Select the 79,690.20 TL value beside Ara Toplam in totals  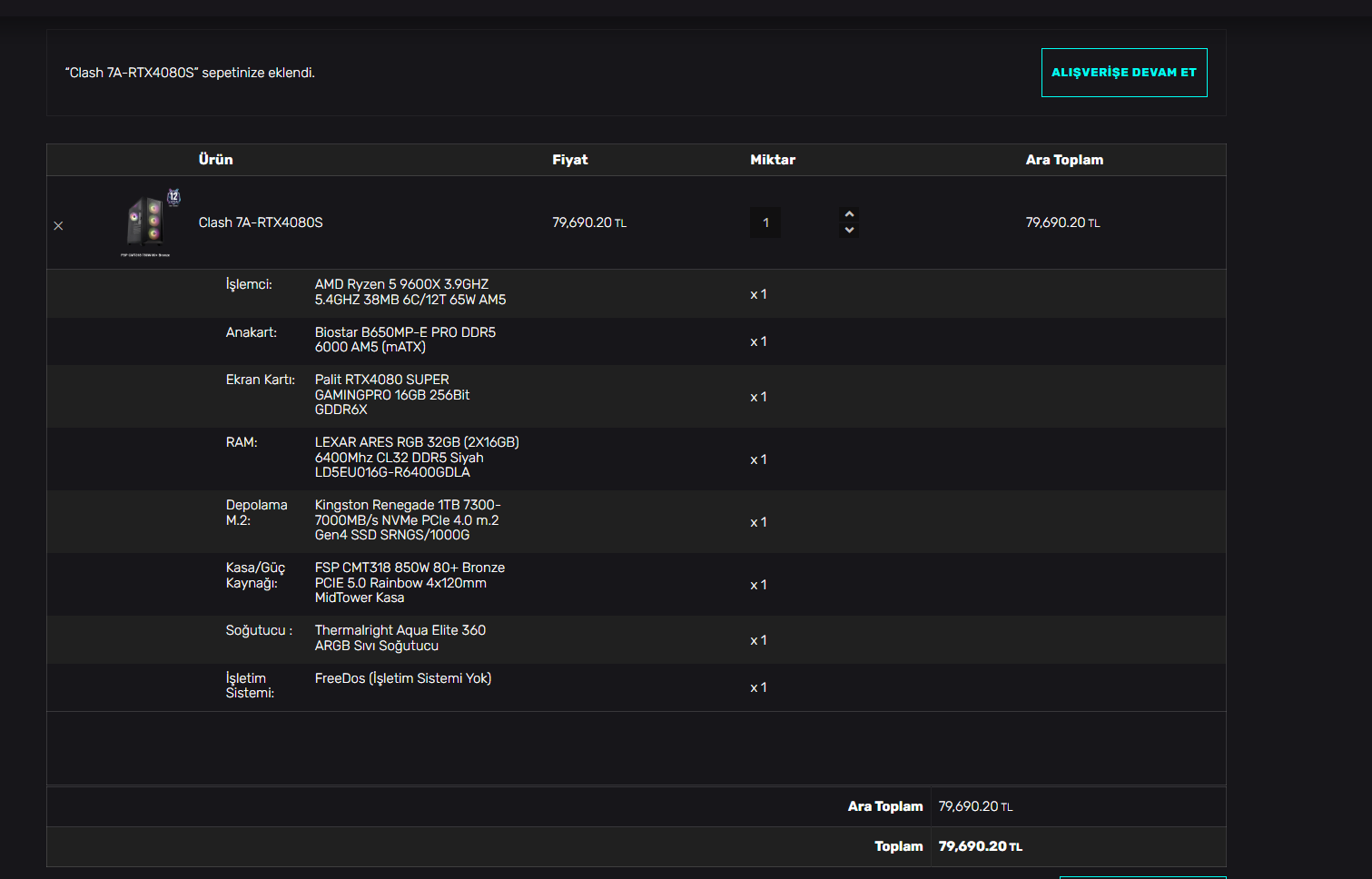click(x=976, y=806)
